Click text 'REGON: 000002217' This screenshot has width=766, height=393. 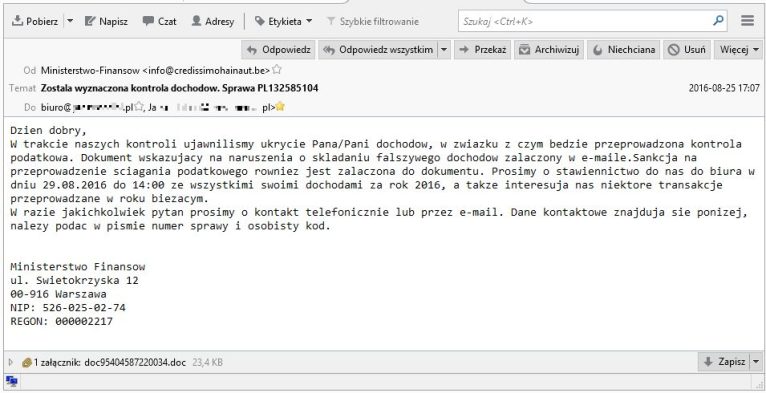[x=62, y=321]
